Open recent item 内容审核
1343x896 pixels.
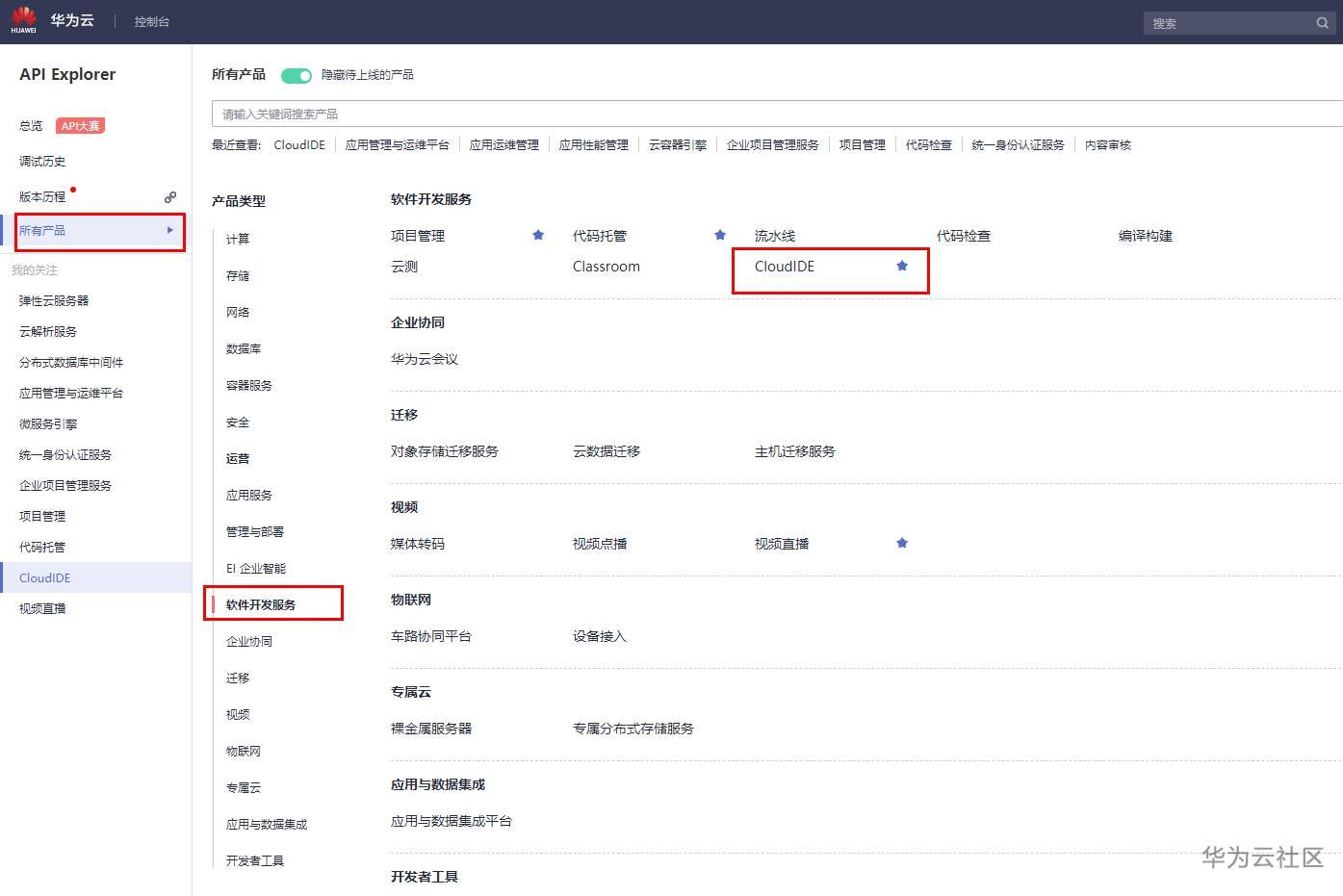click(1108, 145)
